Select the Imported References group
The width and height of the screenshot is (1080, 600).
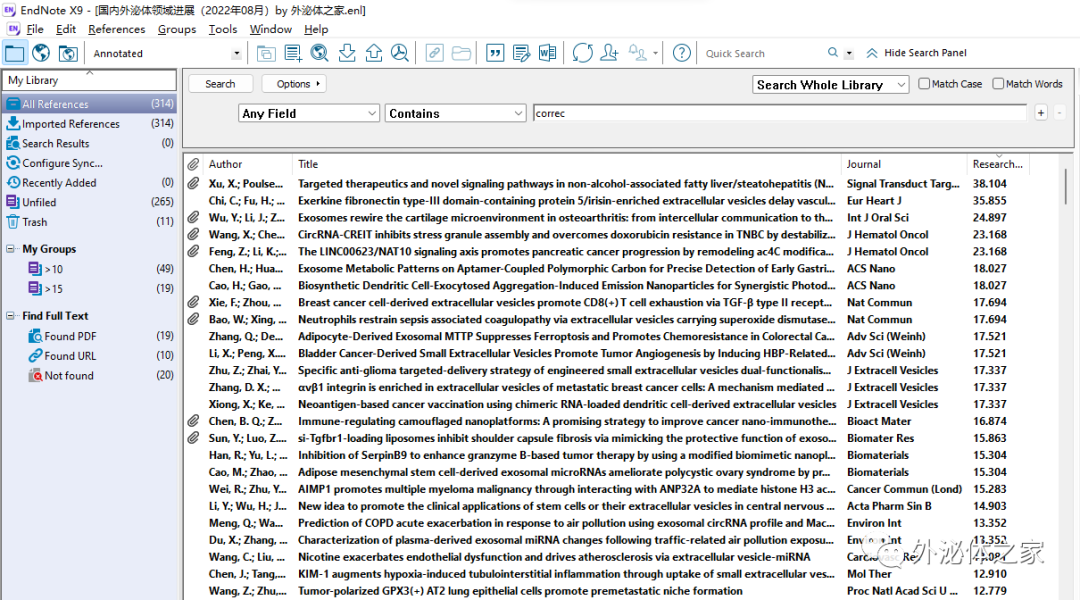tap(90, 123)
